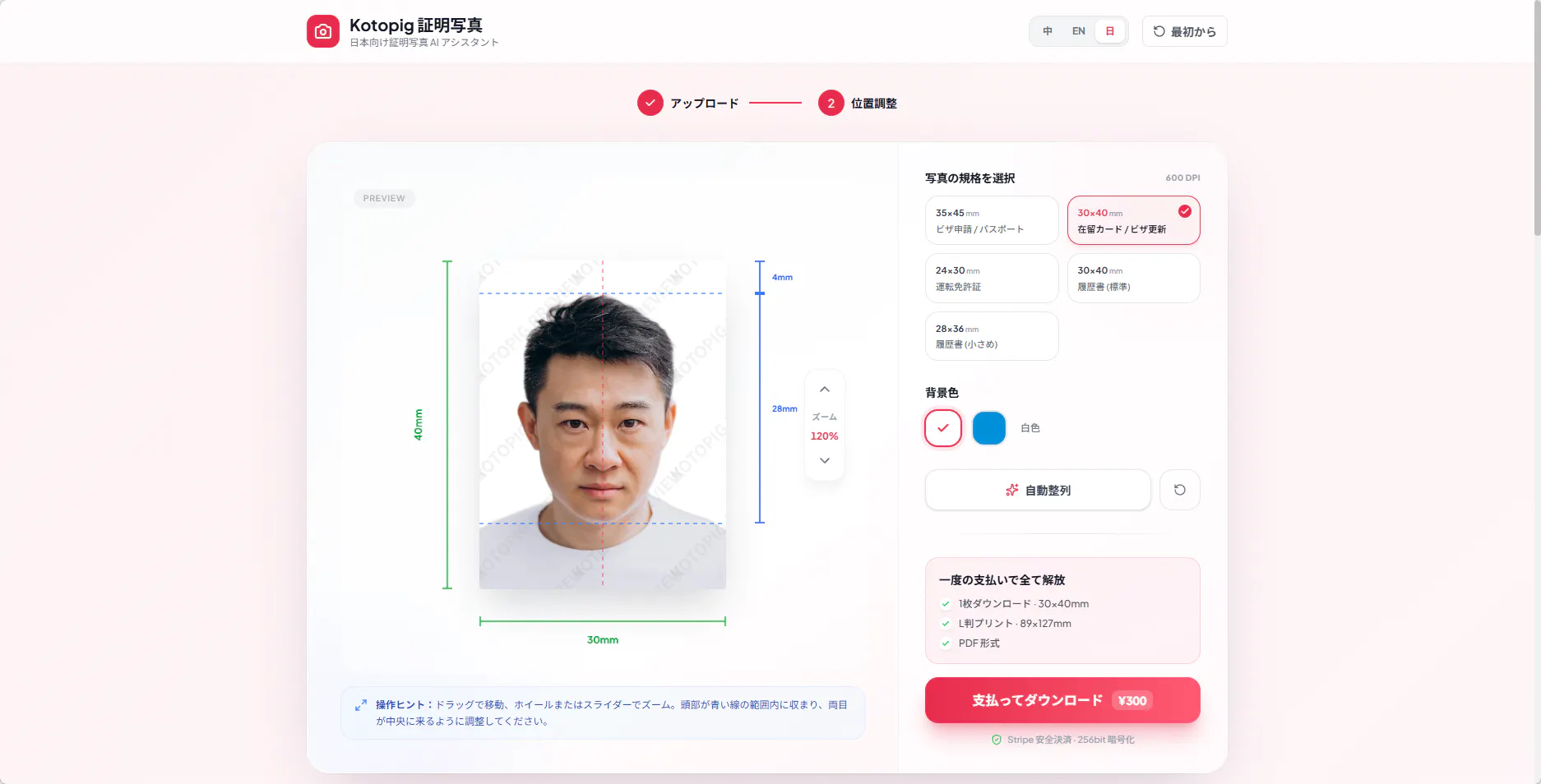Click the green check beside 1枚ダウンロード
This screenshot has width=1541, height=784.
coord(946,604)
